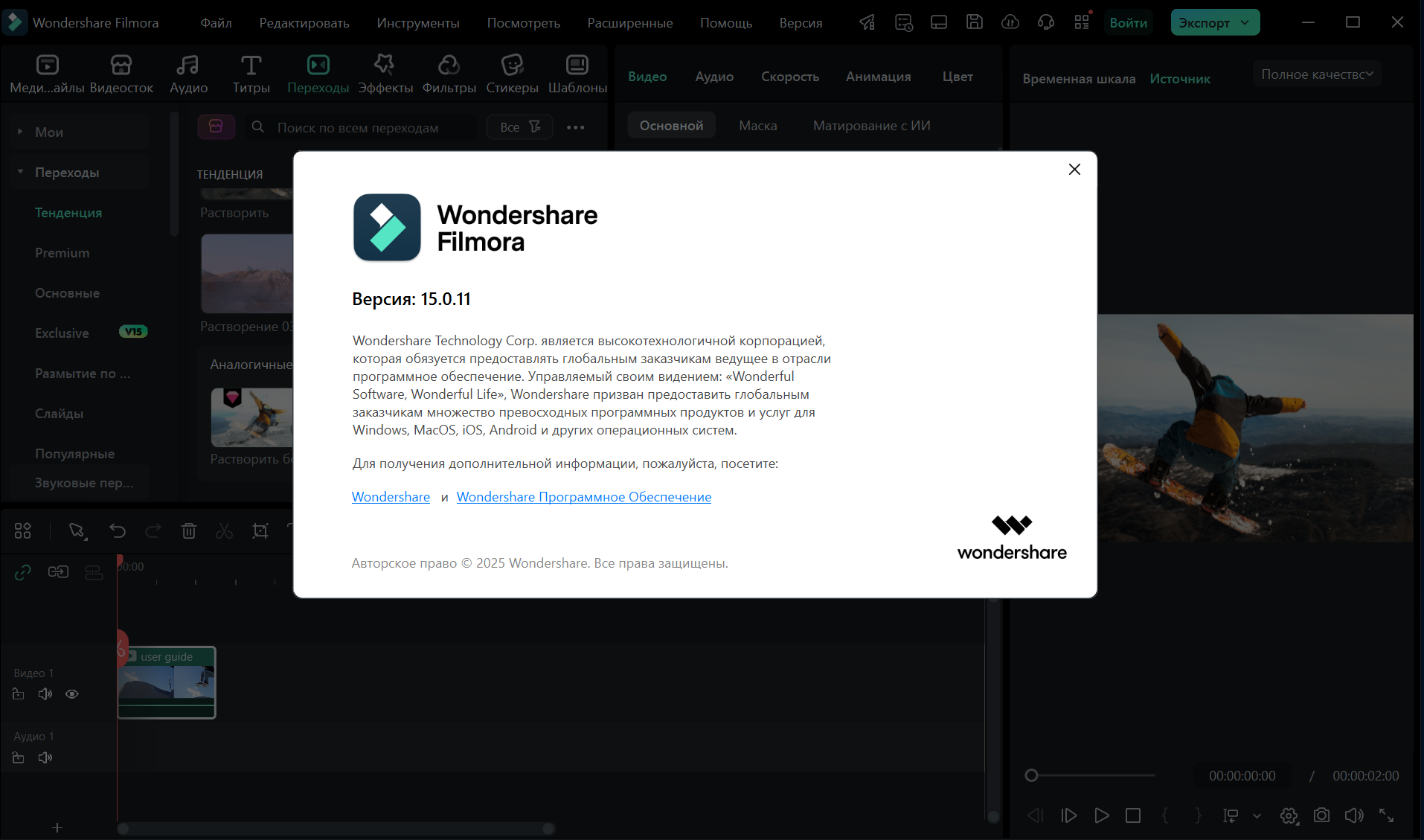
Task: Open the selection tool cursor icon
Action: click(x=77, y=530)
